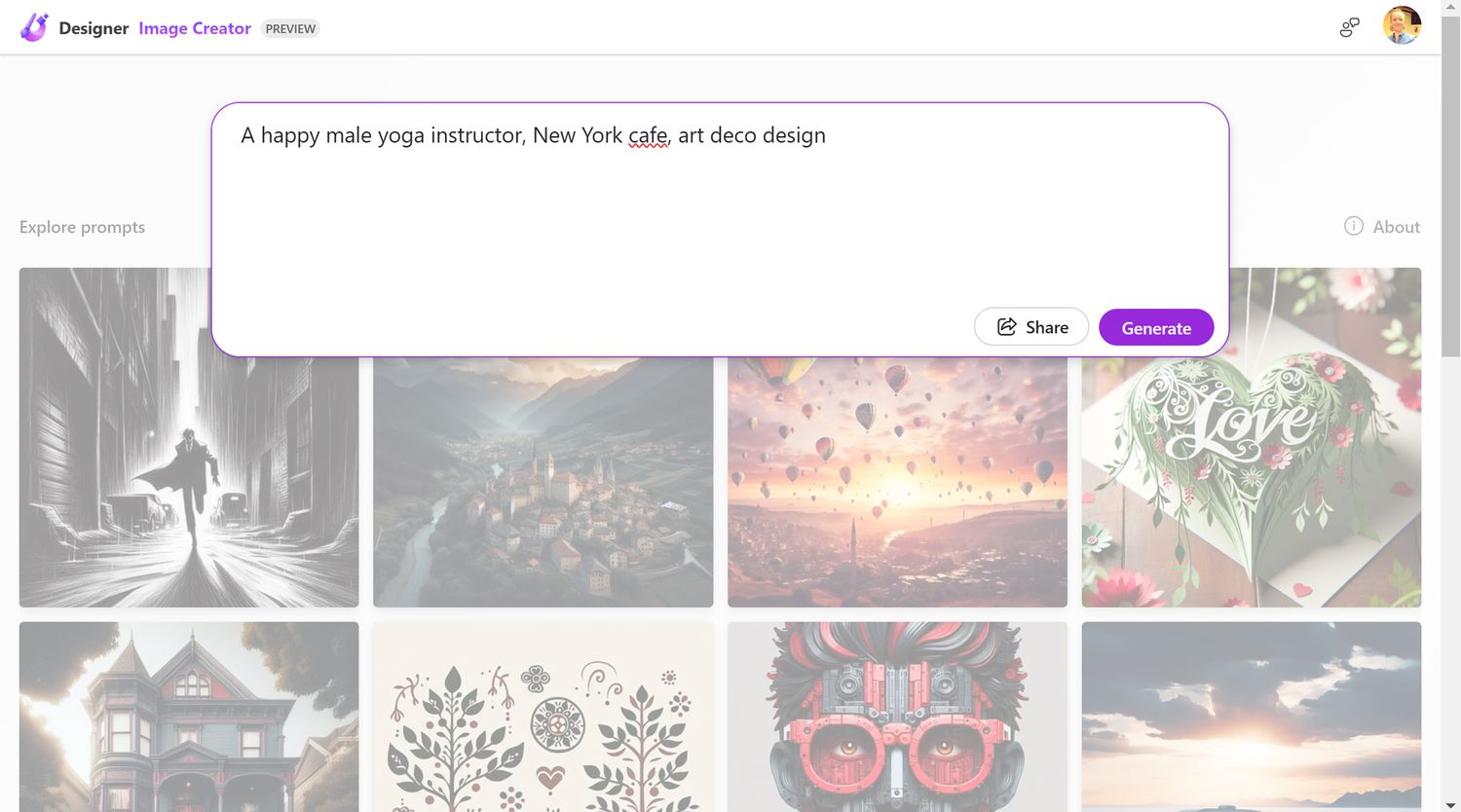
Task: Open the Image Creator link
Action: 195,28
